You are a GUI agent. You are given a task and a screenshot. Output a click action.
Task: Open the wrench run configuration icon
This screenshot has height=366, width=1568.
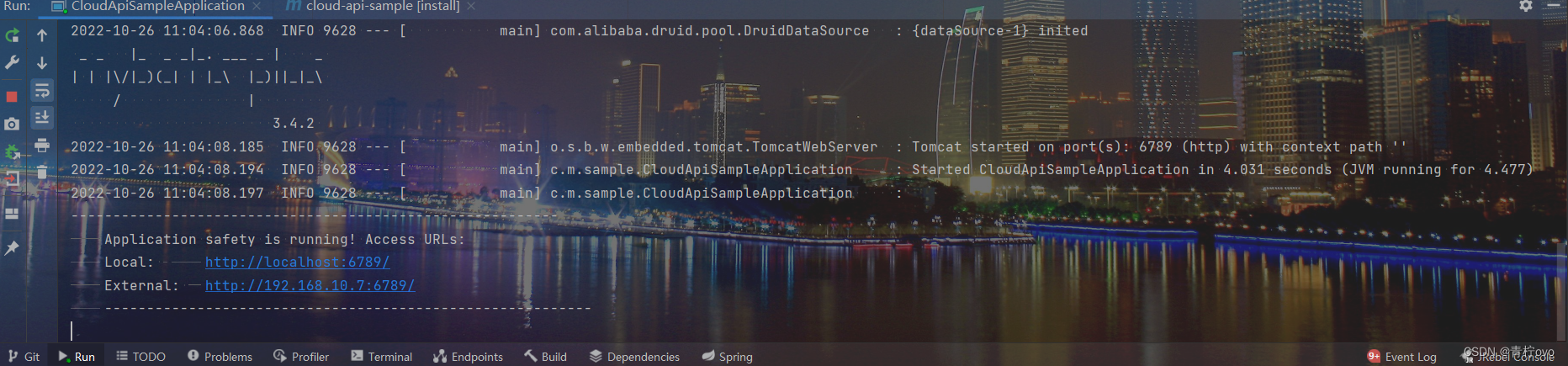click(12, 63)
